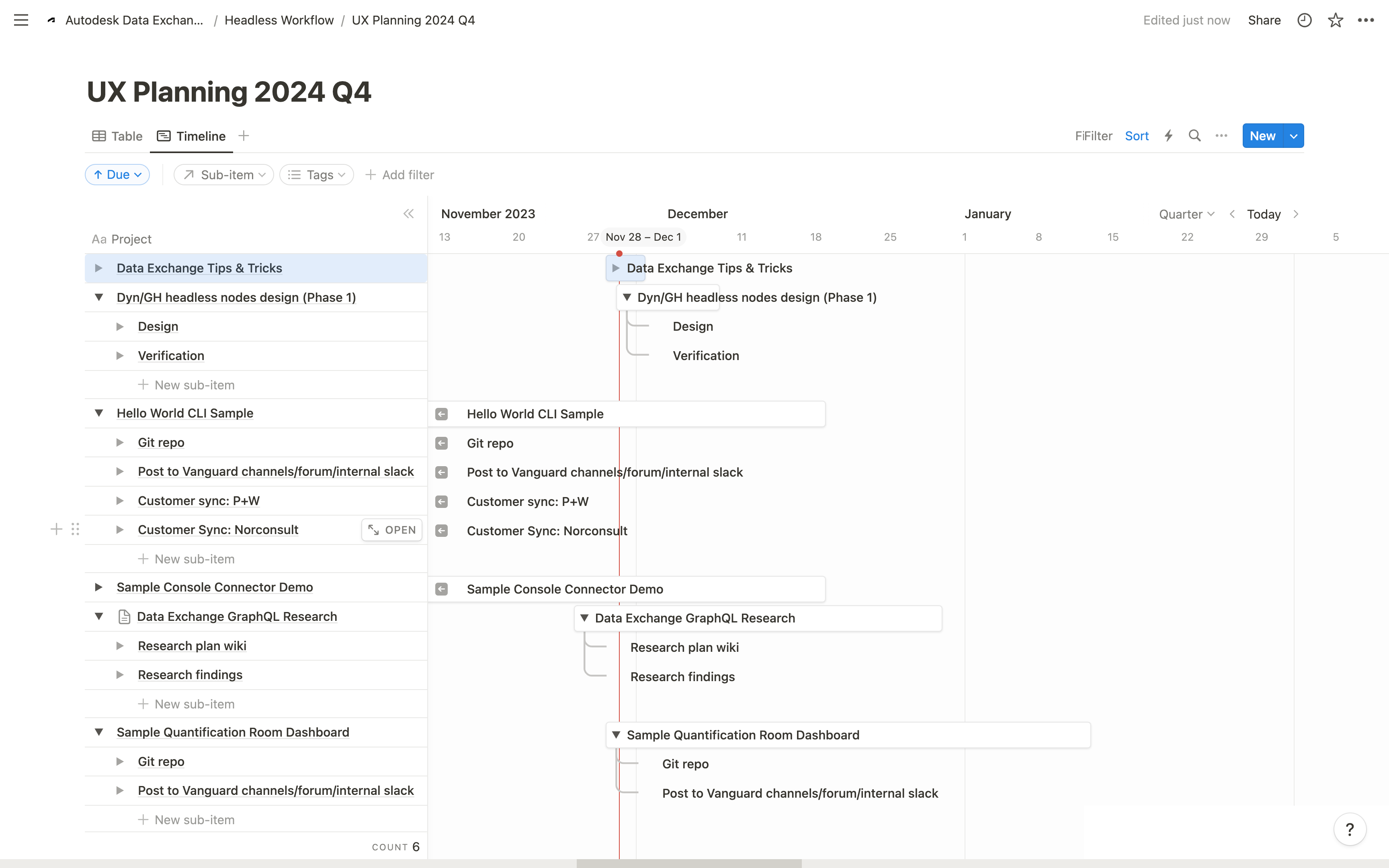Viewport: 1389px width, 868px height.
Task: Click back arrow icon for Customer Sync: Norconsult
Action: [x=441, y=531]
